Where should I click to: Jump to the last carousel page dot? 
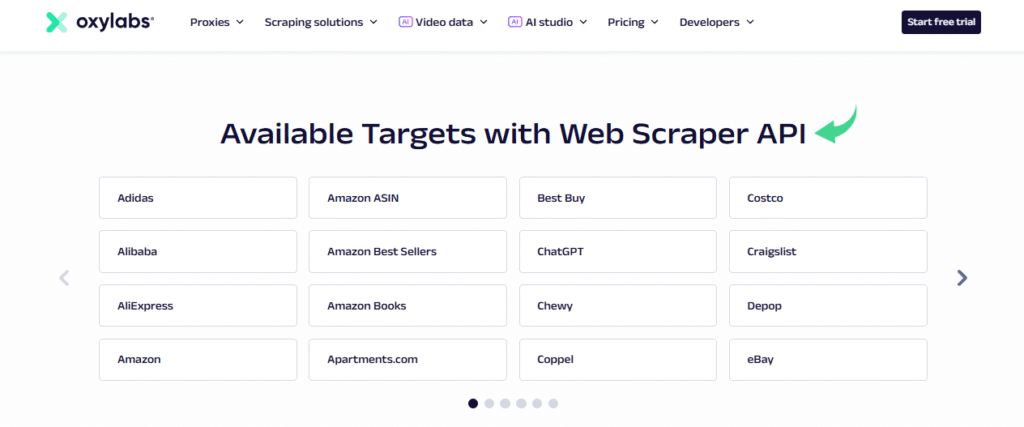tap(553, 403)
